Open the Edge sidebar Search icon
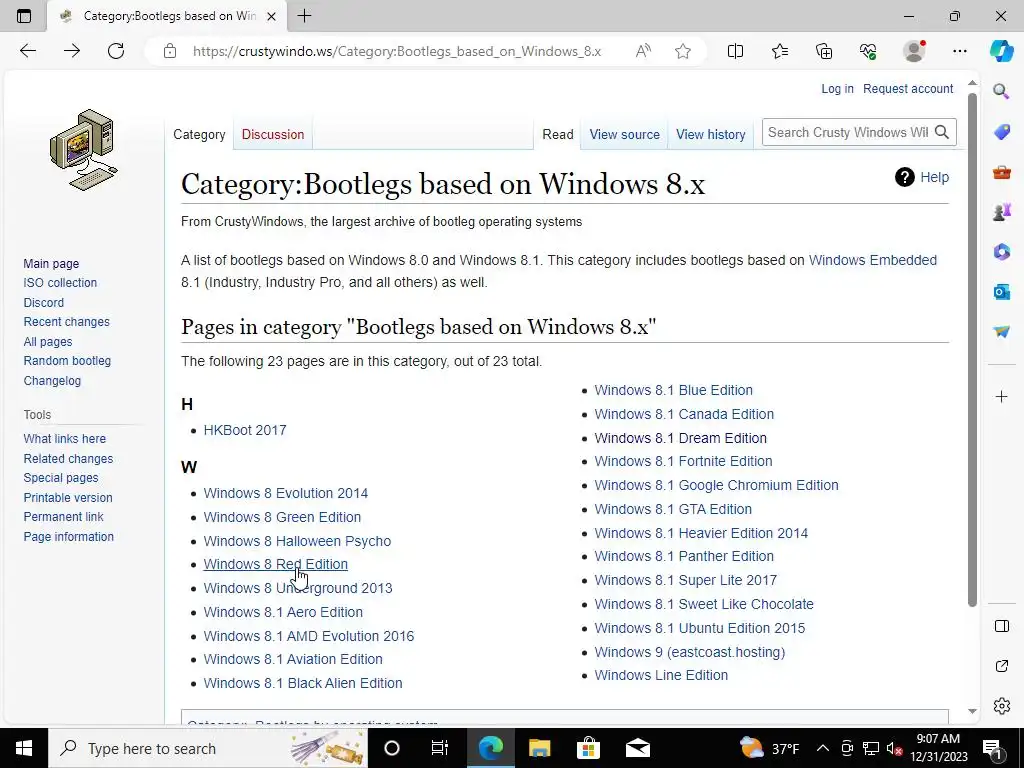Screen dimensions: 1024x768 1001,91
